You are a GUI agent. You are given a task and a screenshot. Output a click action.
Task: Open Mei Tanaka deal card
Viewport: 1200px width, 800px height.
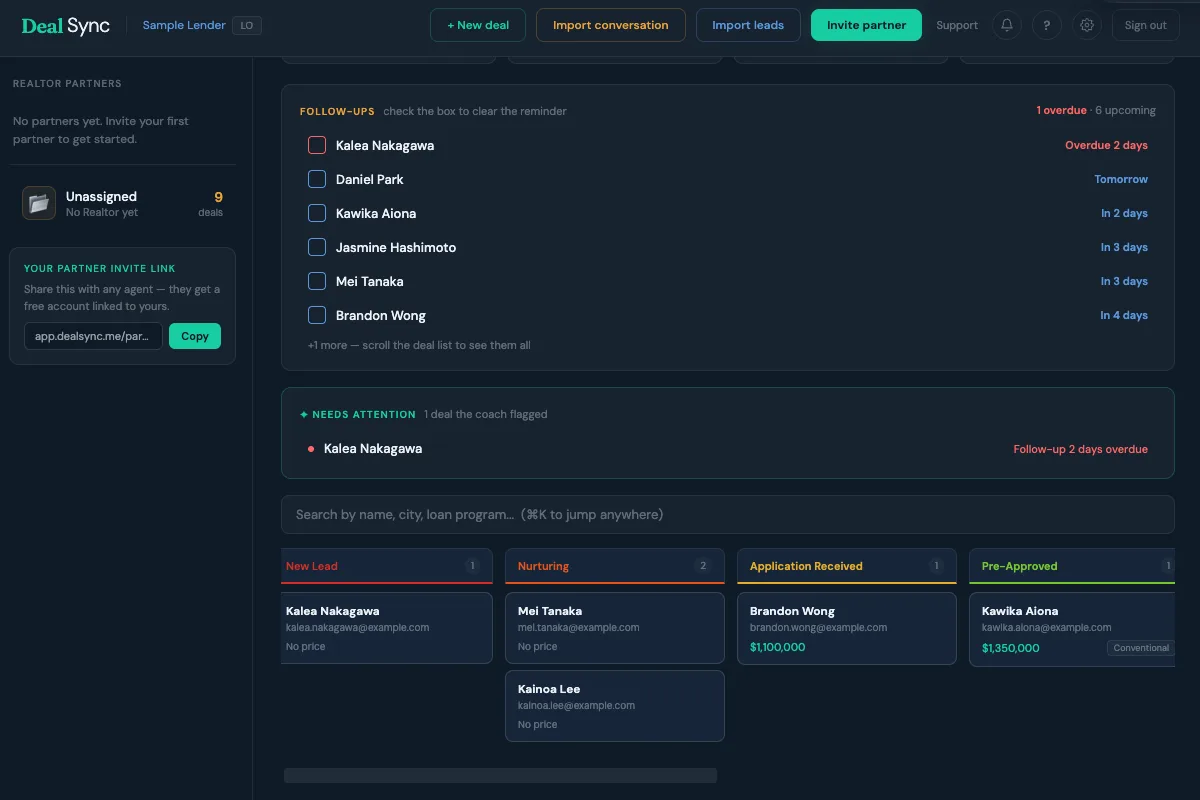click(x=615, y=628)
